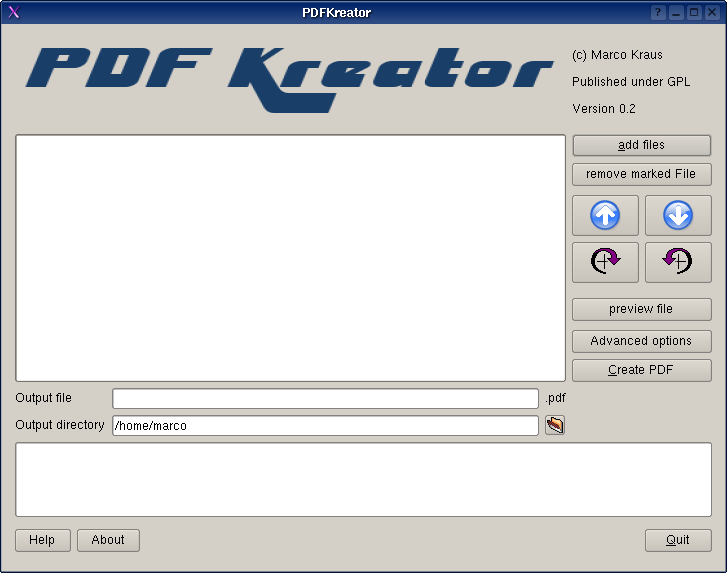Open the preview file button
Viewport: 727px width, 573px height.
pos(642,309)
